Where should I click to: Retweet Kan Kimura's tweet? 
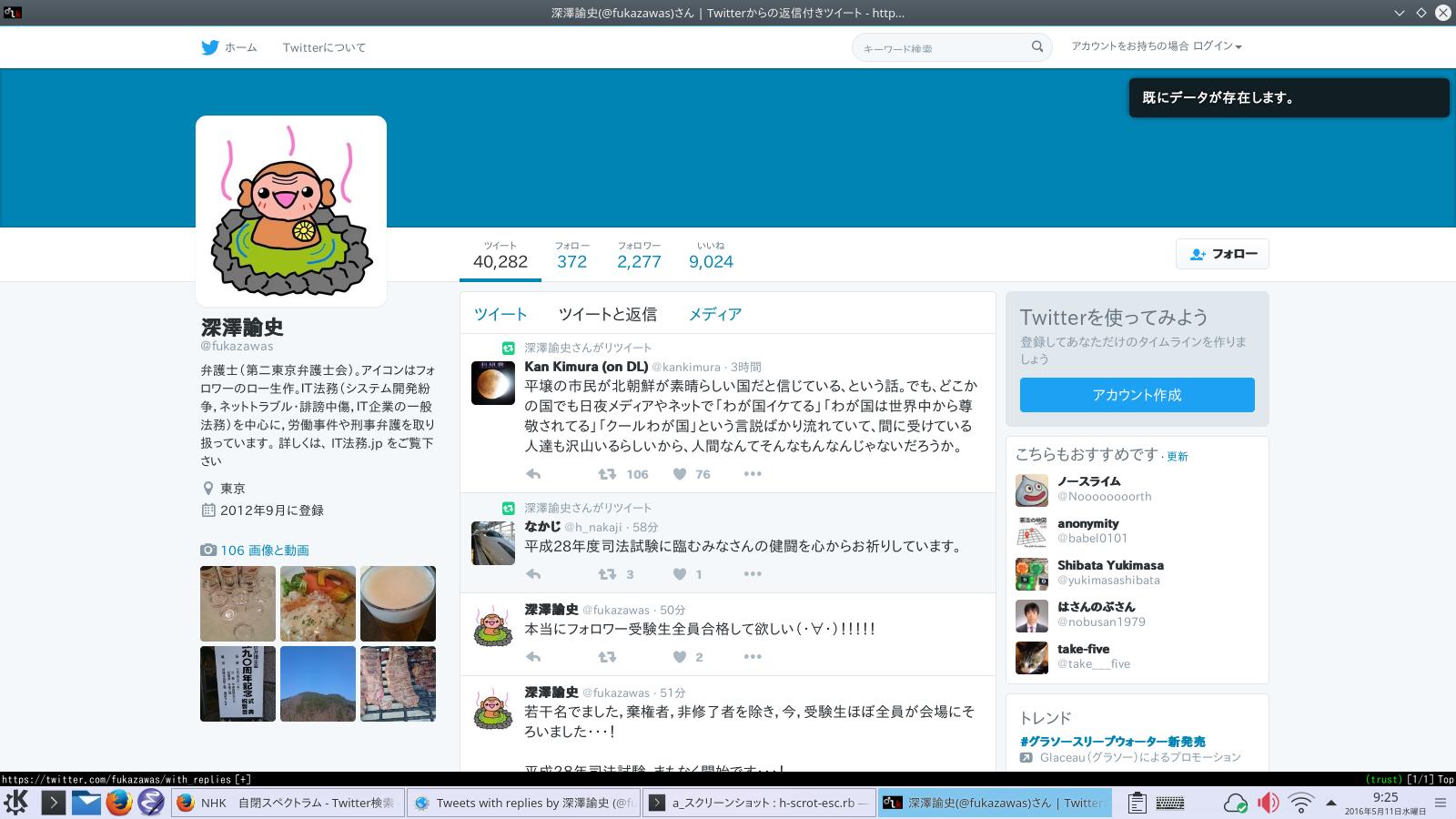[x=607, y=474]
